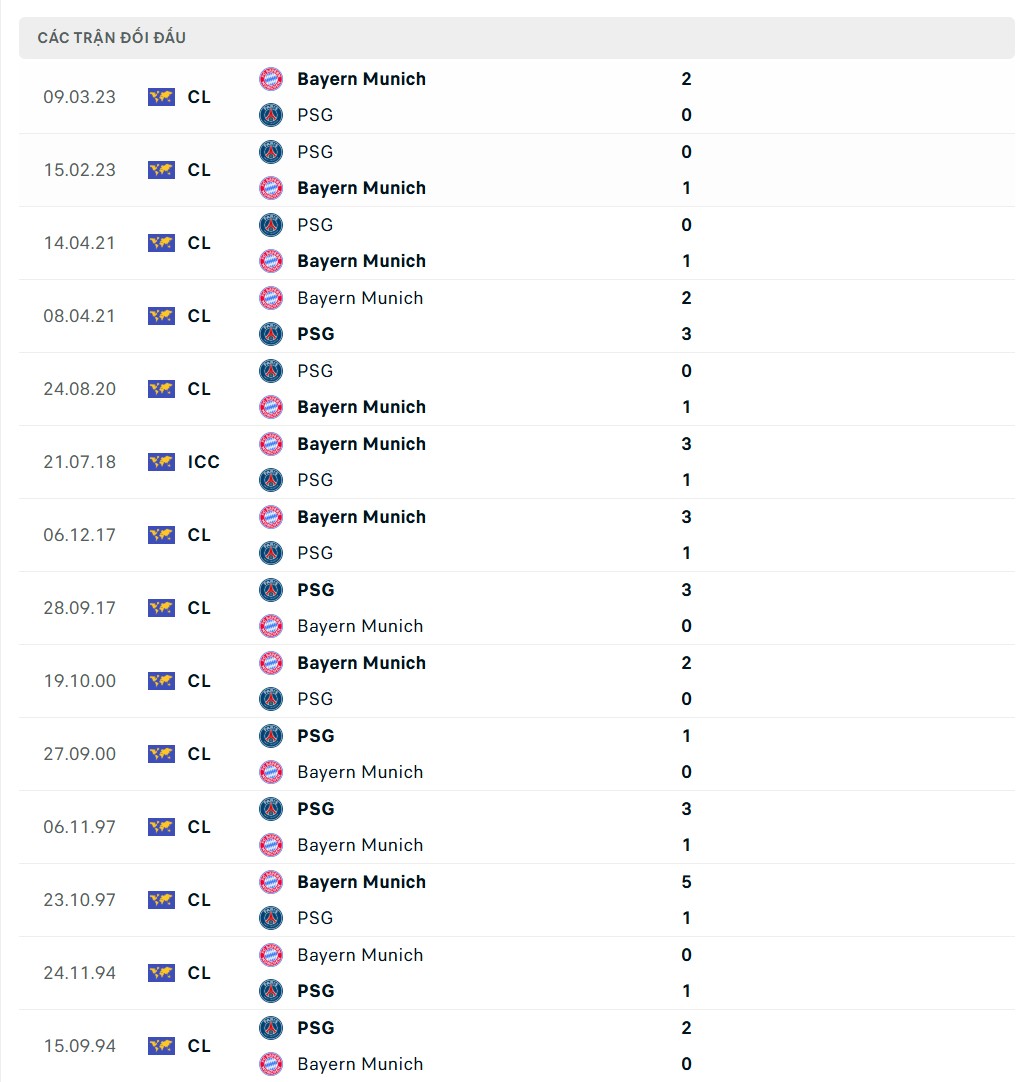Screen dimensions: 1029x1082
Task: Click the Bayern Munich name on the 23.10.97 row
Action: 361,882
